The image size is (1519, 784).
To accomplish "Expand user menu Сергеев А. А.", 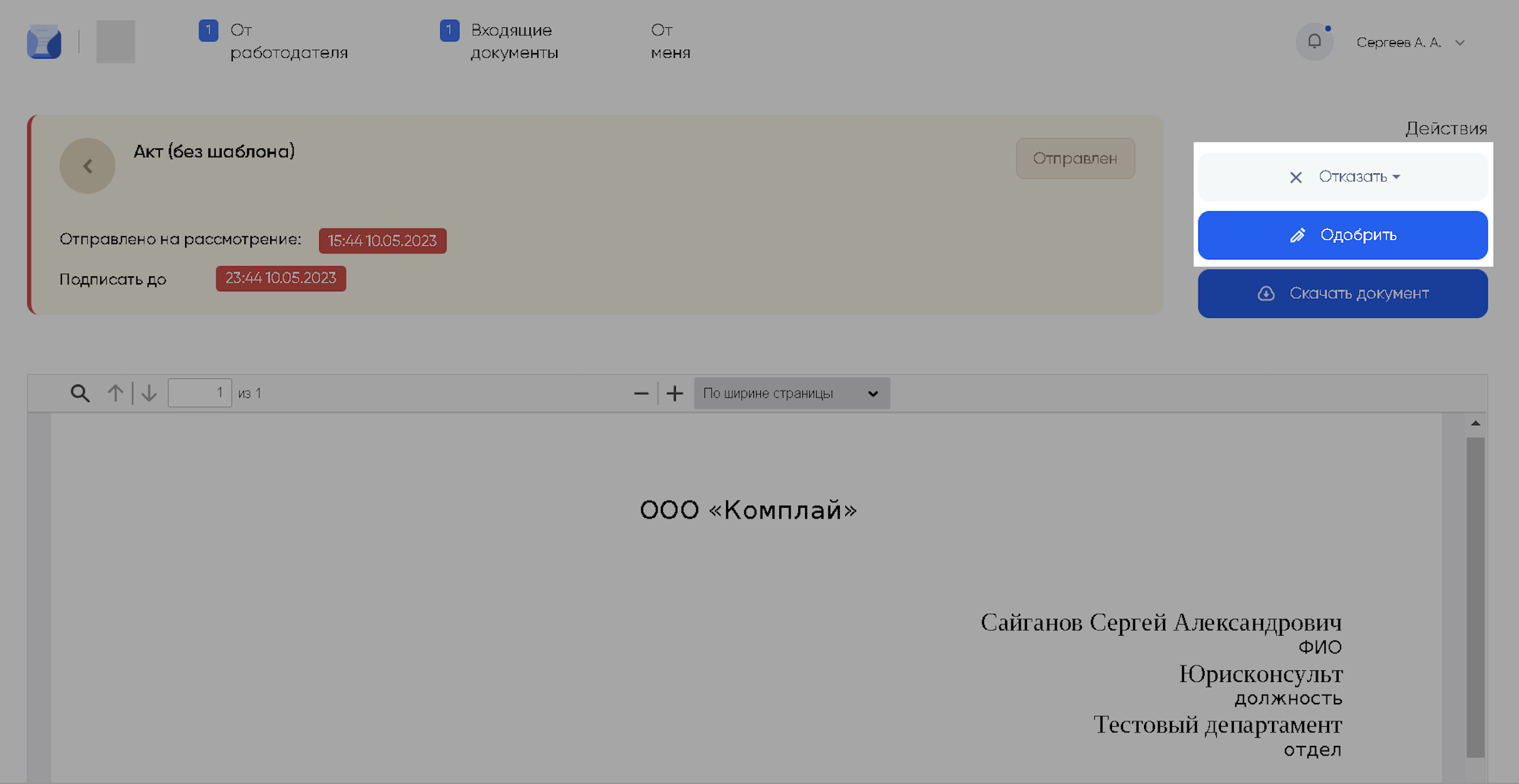I will (x=1410, y=42).
